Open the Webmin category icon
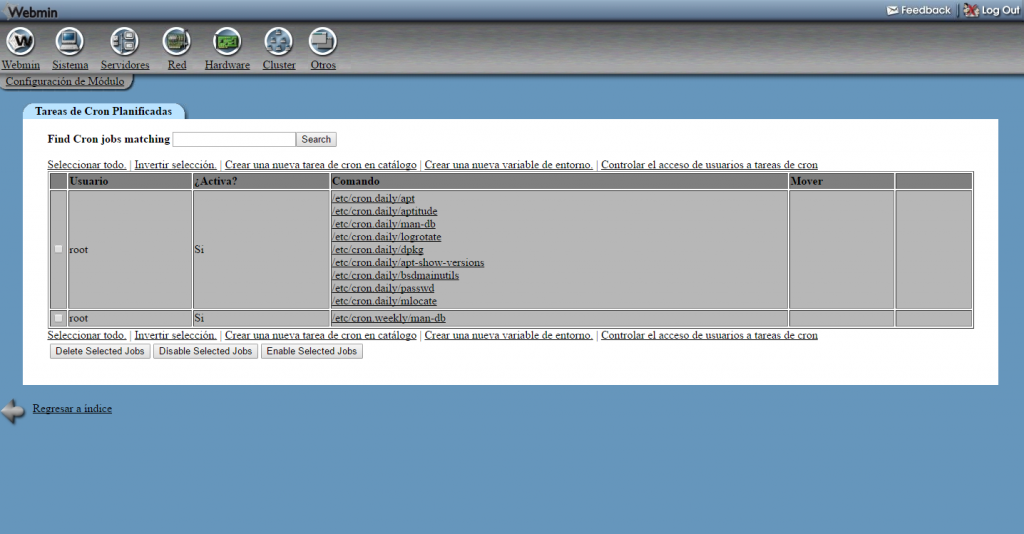 (20, 42)
